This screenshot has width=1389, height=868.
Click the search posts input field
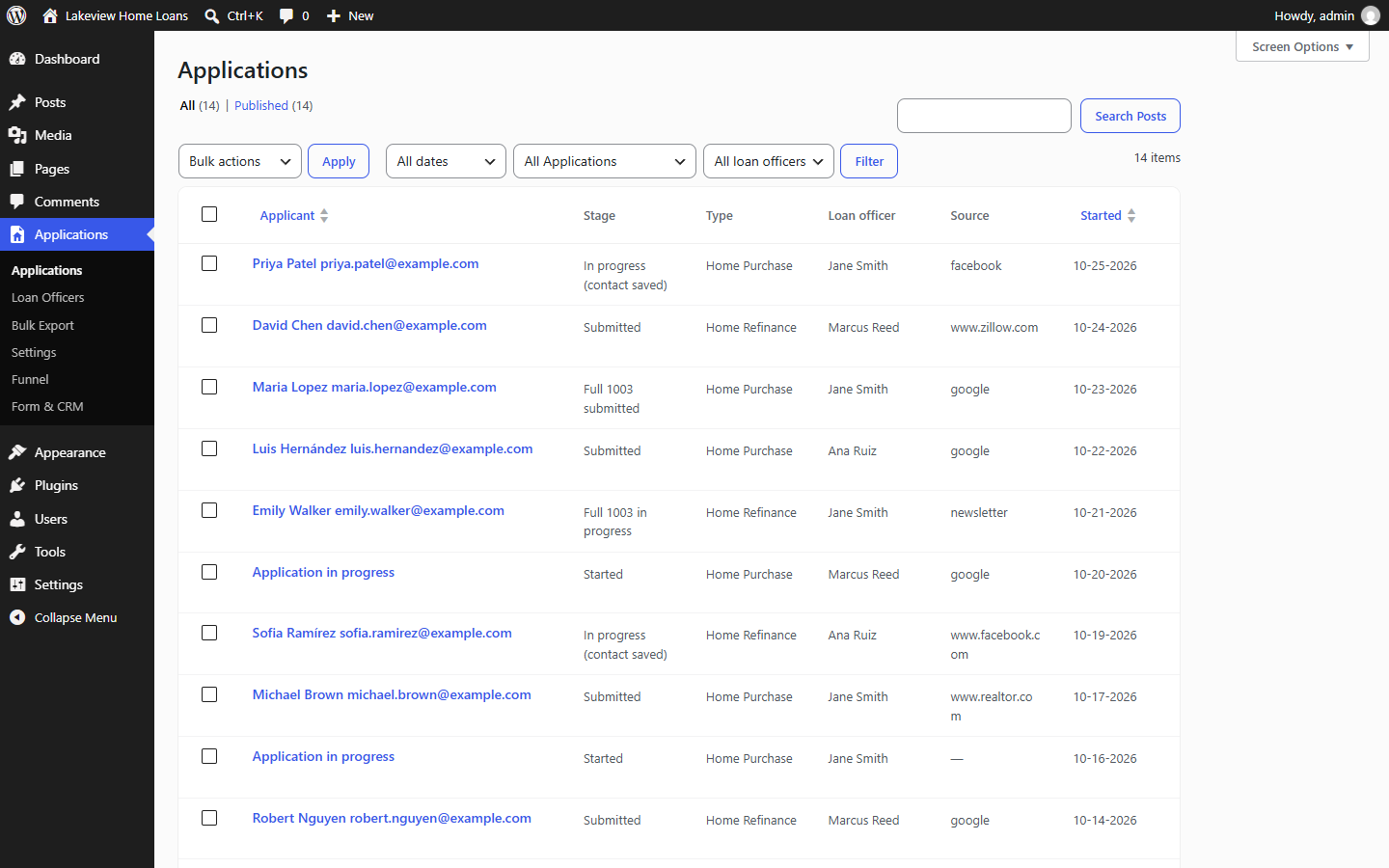point(984,116)
